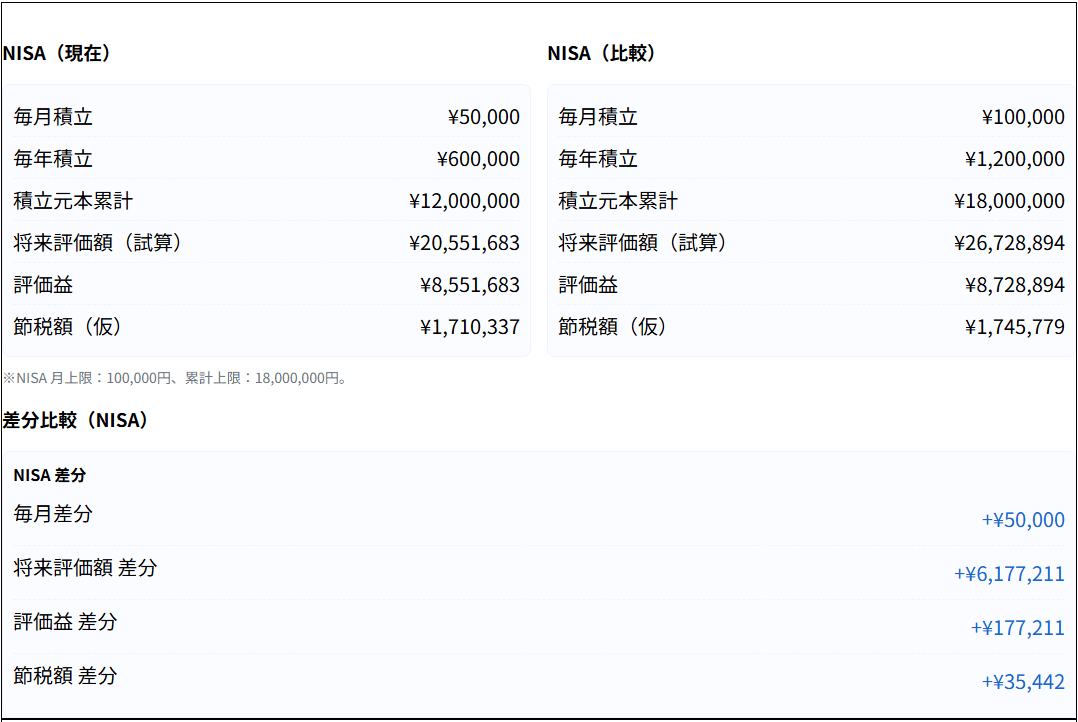Select the +¥6,177,211 future valuation difference

point(1009,574)
